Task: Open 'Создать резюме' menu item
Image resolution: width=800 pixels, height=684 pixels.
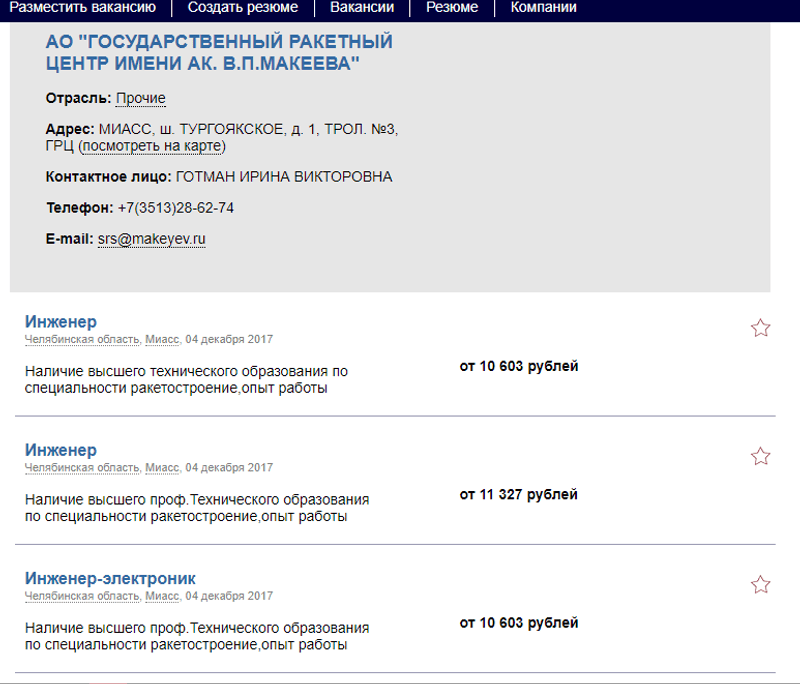Action: (243, 8)
